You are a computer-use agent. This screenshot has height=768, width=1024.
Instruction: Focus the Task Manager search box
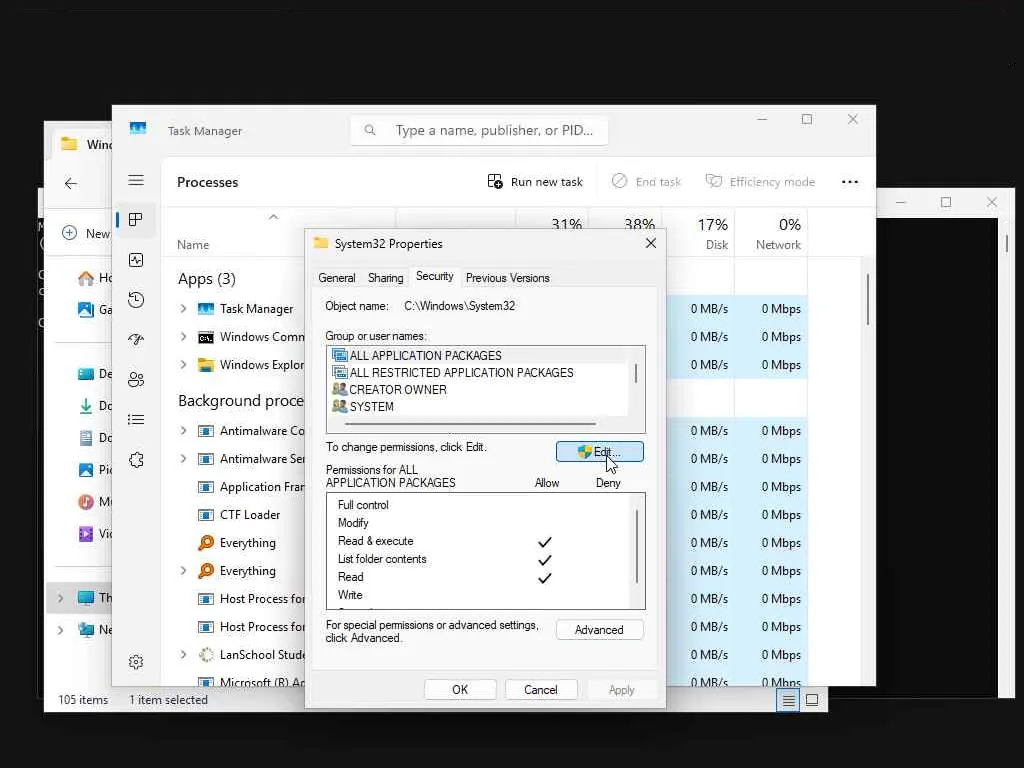[479, 131]
